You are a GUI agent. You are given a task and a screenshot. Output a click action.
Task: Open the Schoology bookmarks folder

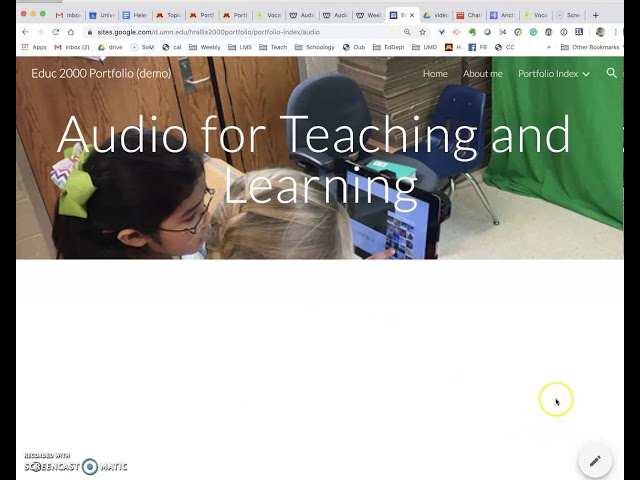click(314, 47)
